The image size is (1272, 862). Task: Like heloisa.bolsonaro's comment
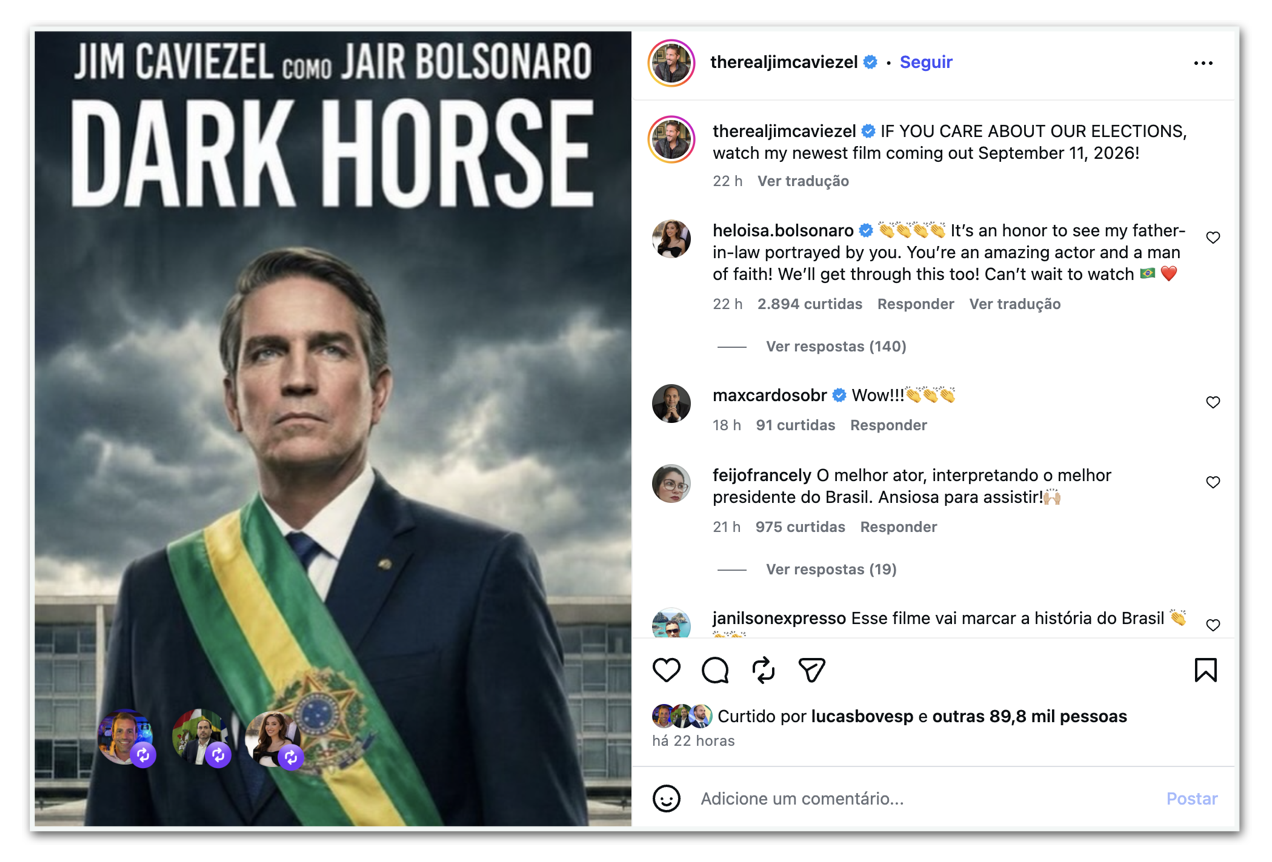(1213, 238)
